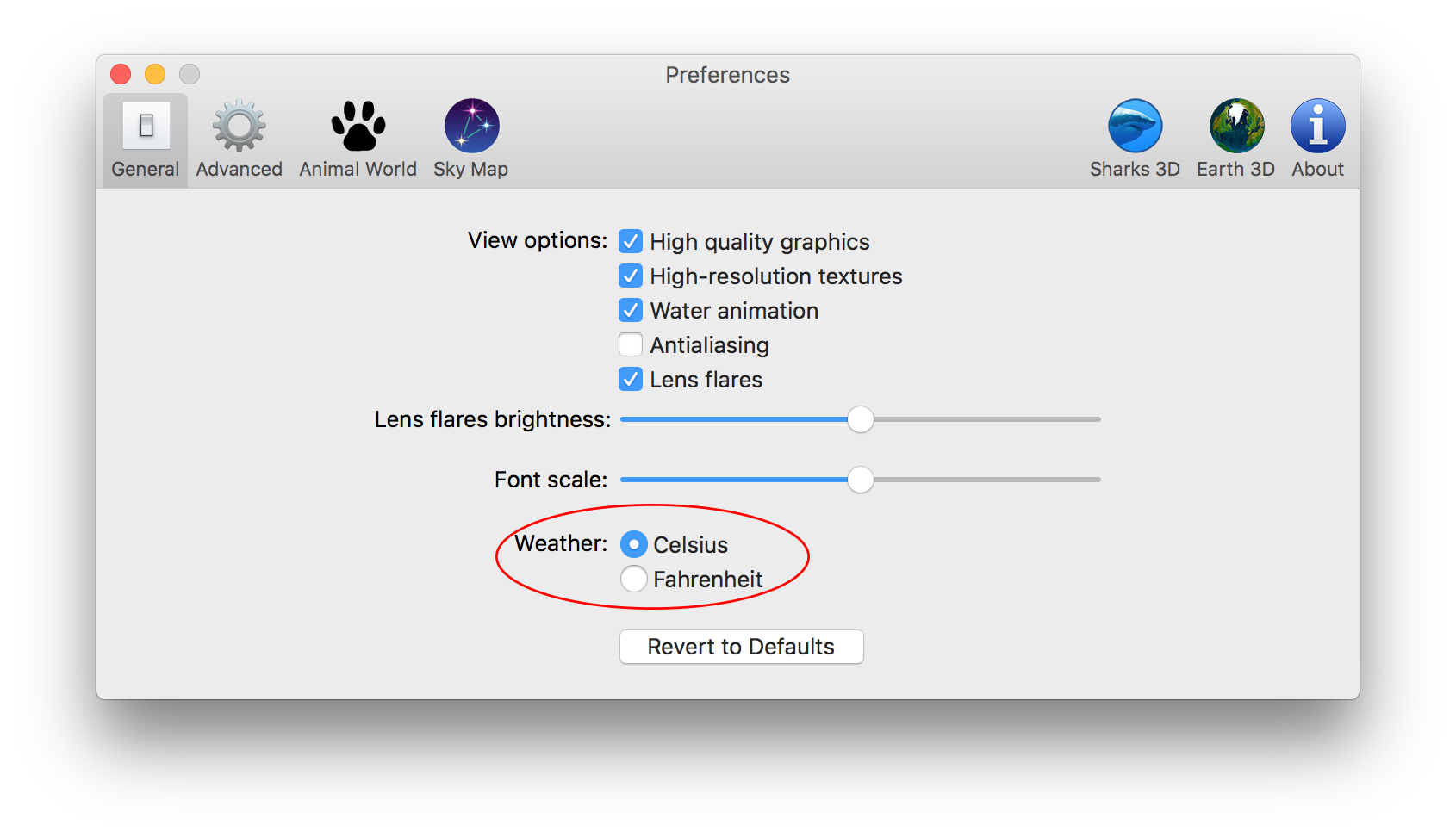Click the Sharks 3D icon

[x=1135, y=139]
